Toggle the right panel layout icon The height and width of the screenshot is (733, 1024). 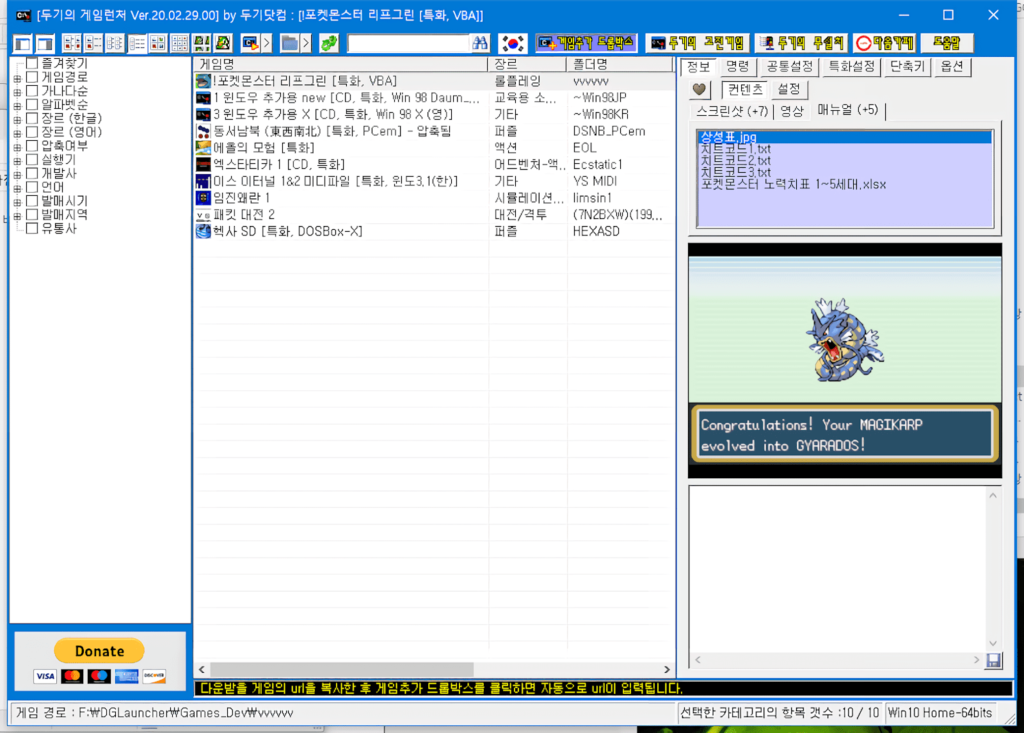[x=45, y=44]
